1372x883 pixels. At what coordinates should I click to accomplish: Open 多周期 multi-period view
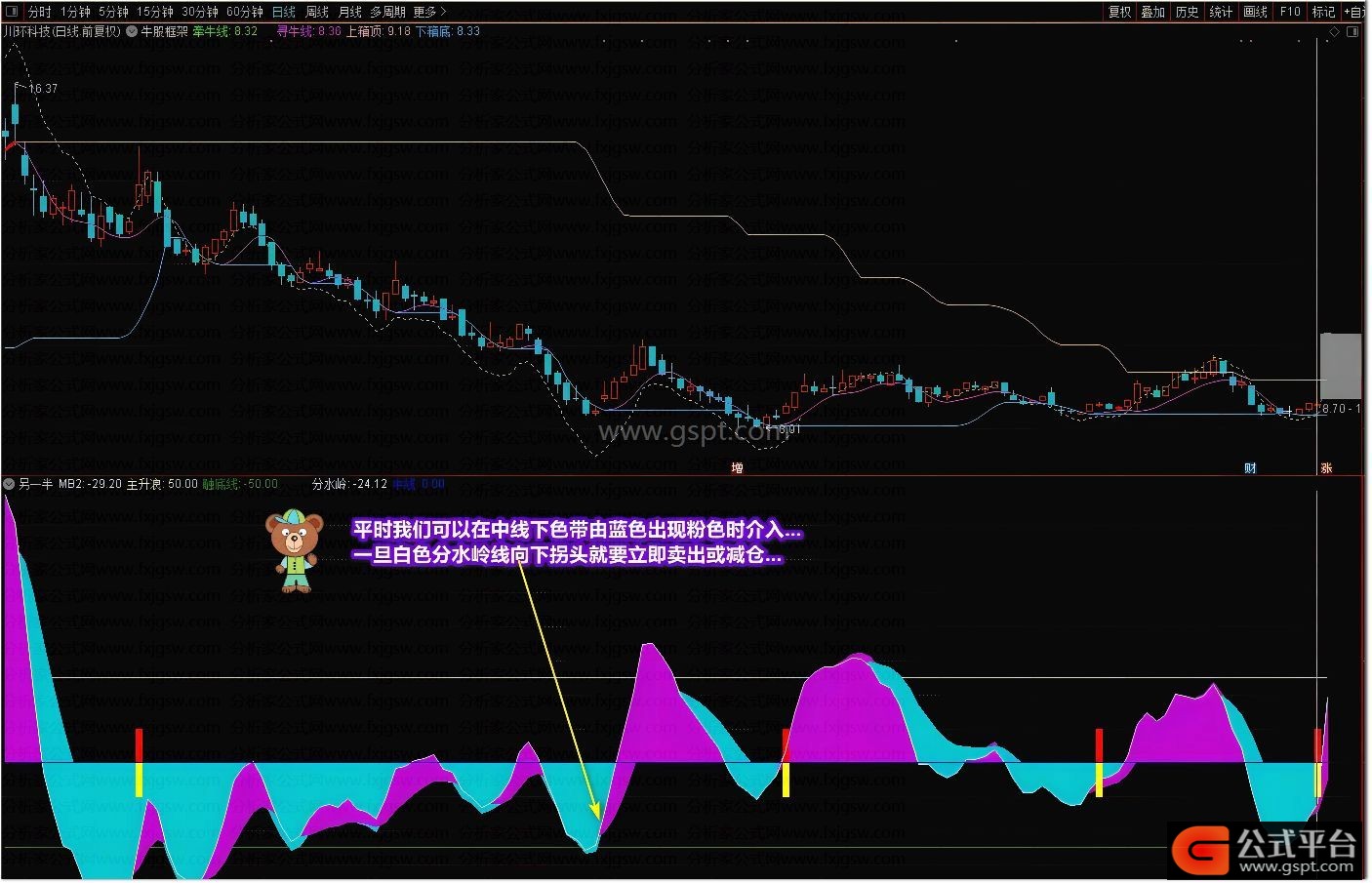(387, 12)
